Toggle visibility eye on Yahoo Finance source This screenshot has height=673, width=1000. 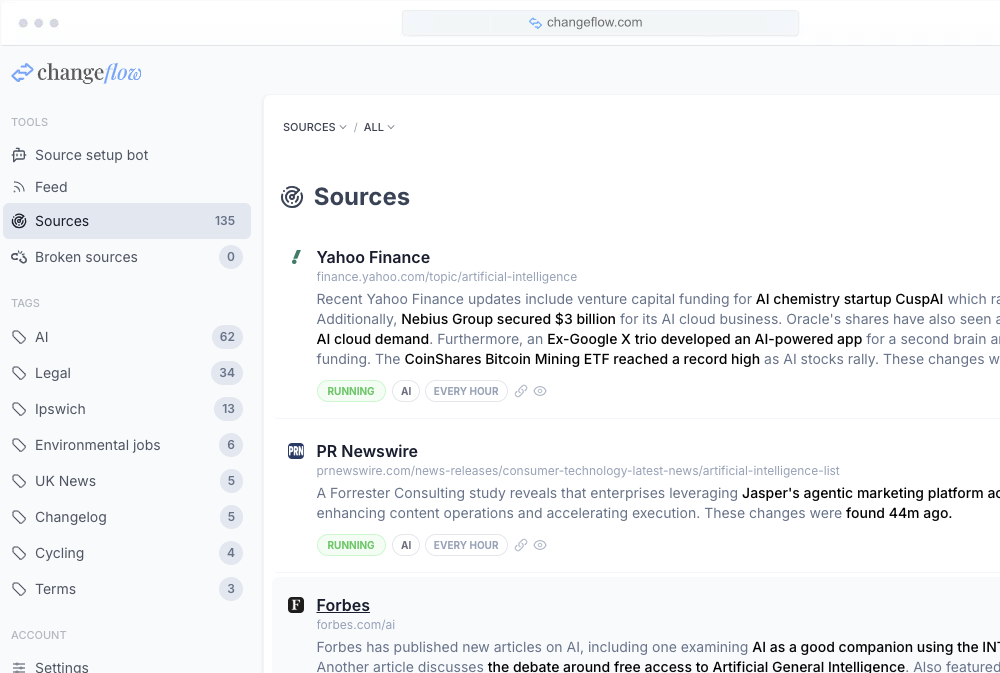tap(540, 391)
